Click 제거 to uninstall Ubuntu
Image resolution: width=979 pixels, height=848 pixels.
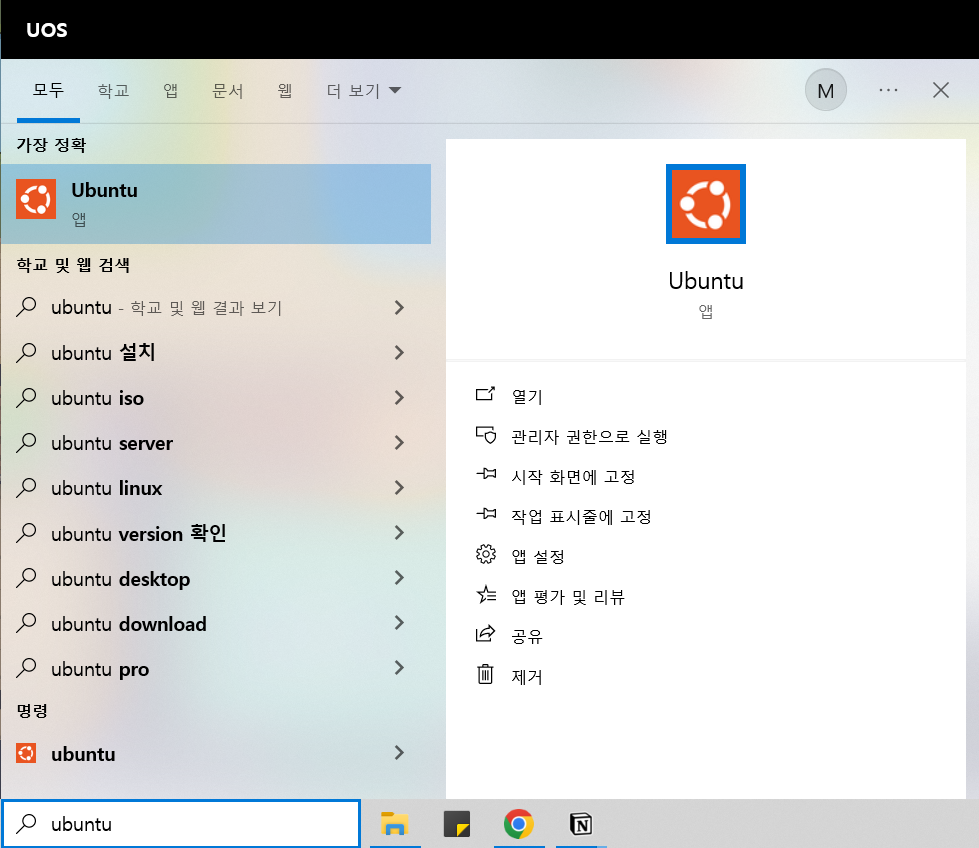(526, 677)
